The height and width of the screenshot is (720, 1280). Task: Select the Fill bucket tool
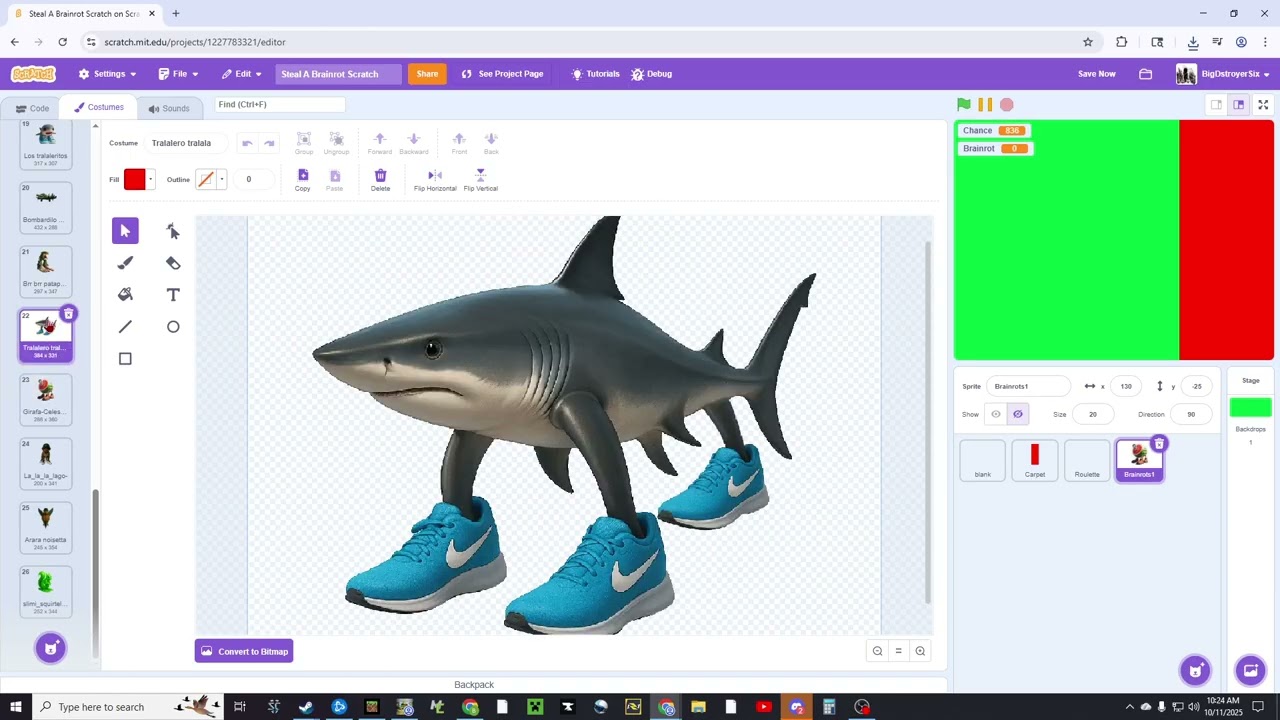125,295
